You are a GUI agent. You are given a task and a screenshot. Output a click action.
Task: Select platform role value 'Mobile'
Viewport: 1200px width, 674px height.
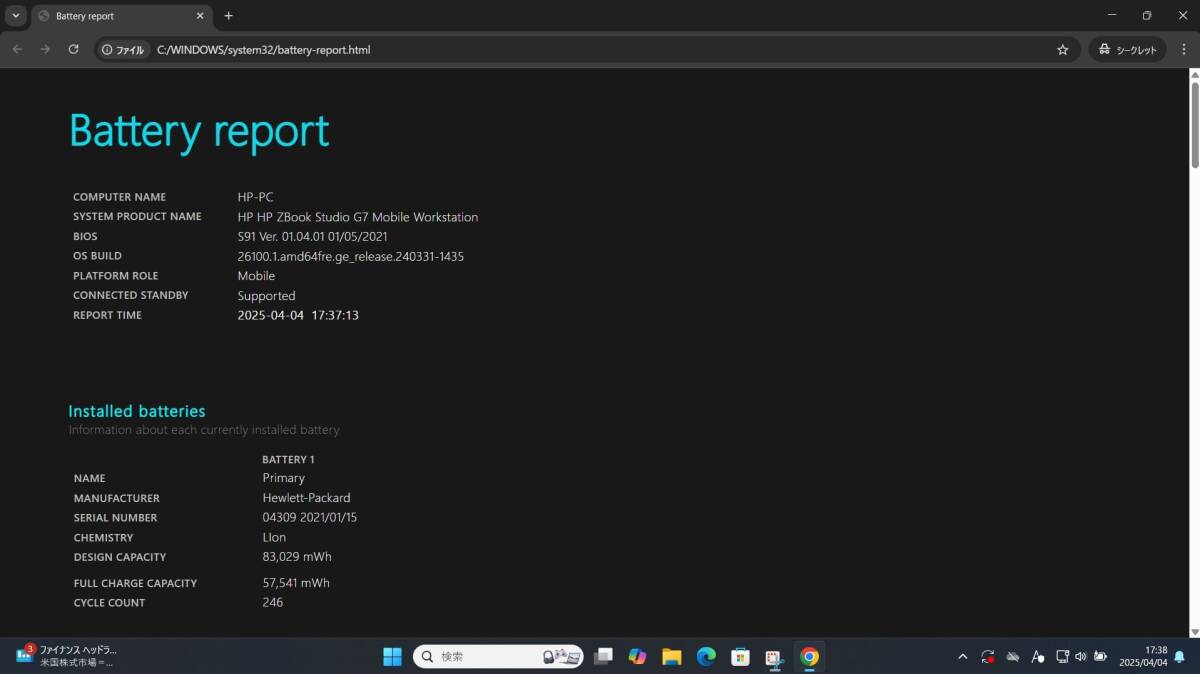click(256, 276)
